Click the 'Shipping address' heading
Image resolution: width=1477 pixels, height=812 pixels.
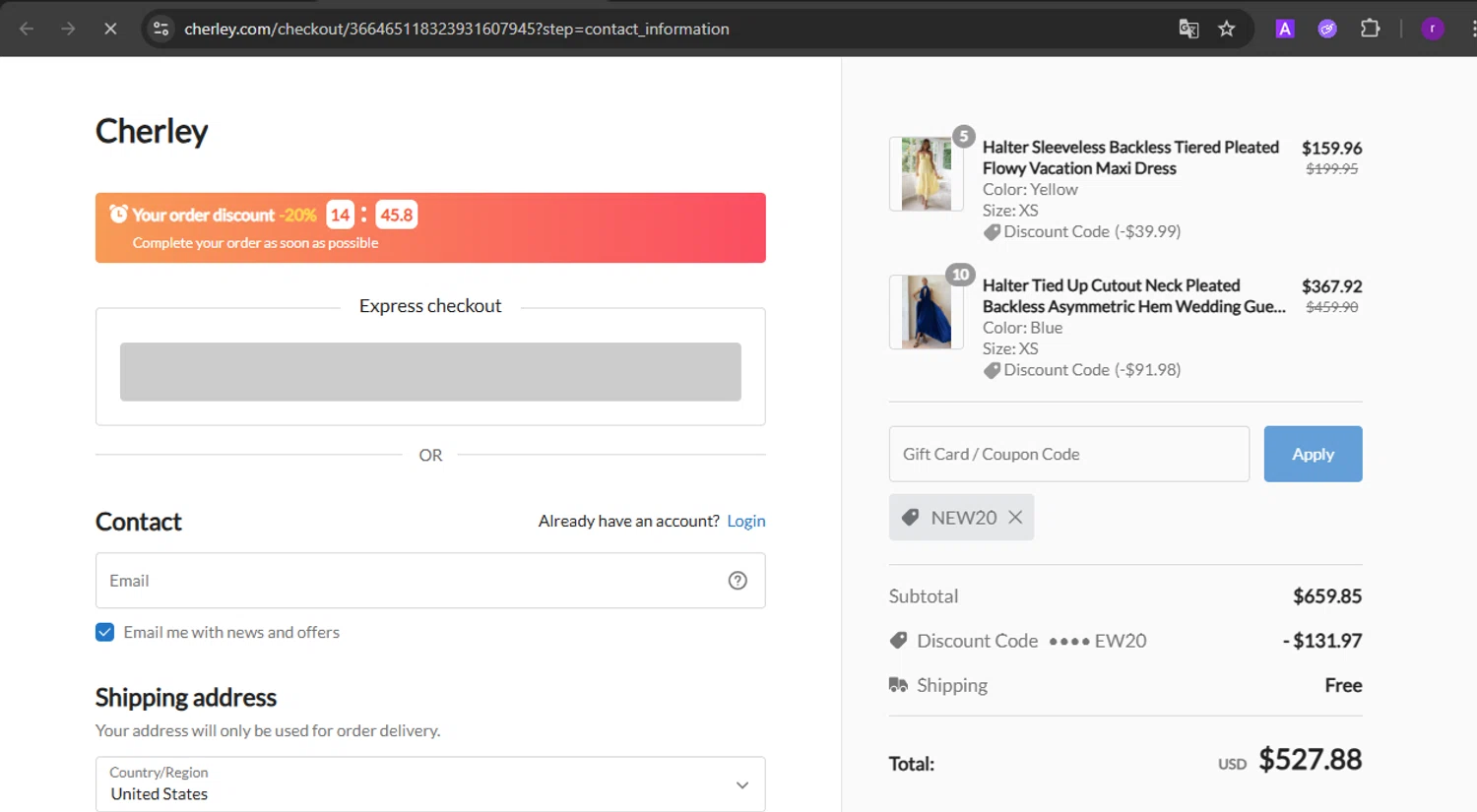point(186,697)
